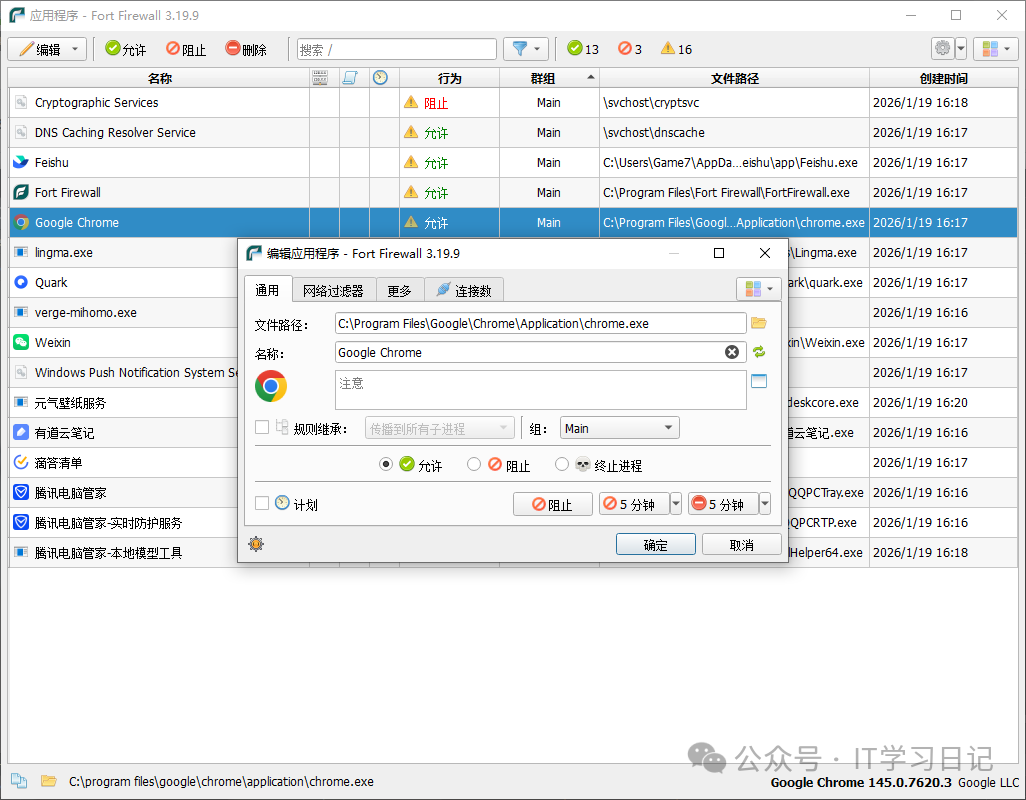Click the 确定 button
Image resolution: width=1026 pixels, height=800 pixels.
[655, 545]
